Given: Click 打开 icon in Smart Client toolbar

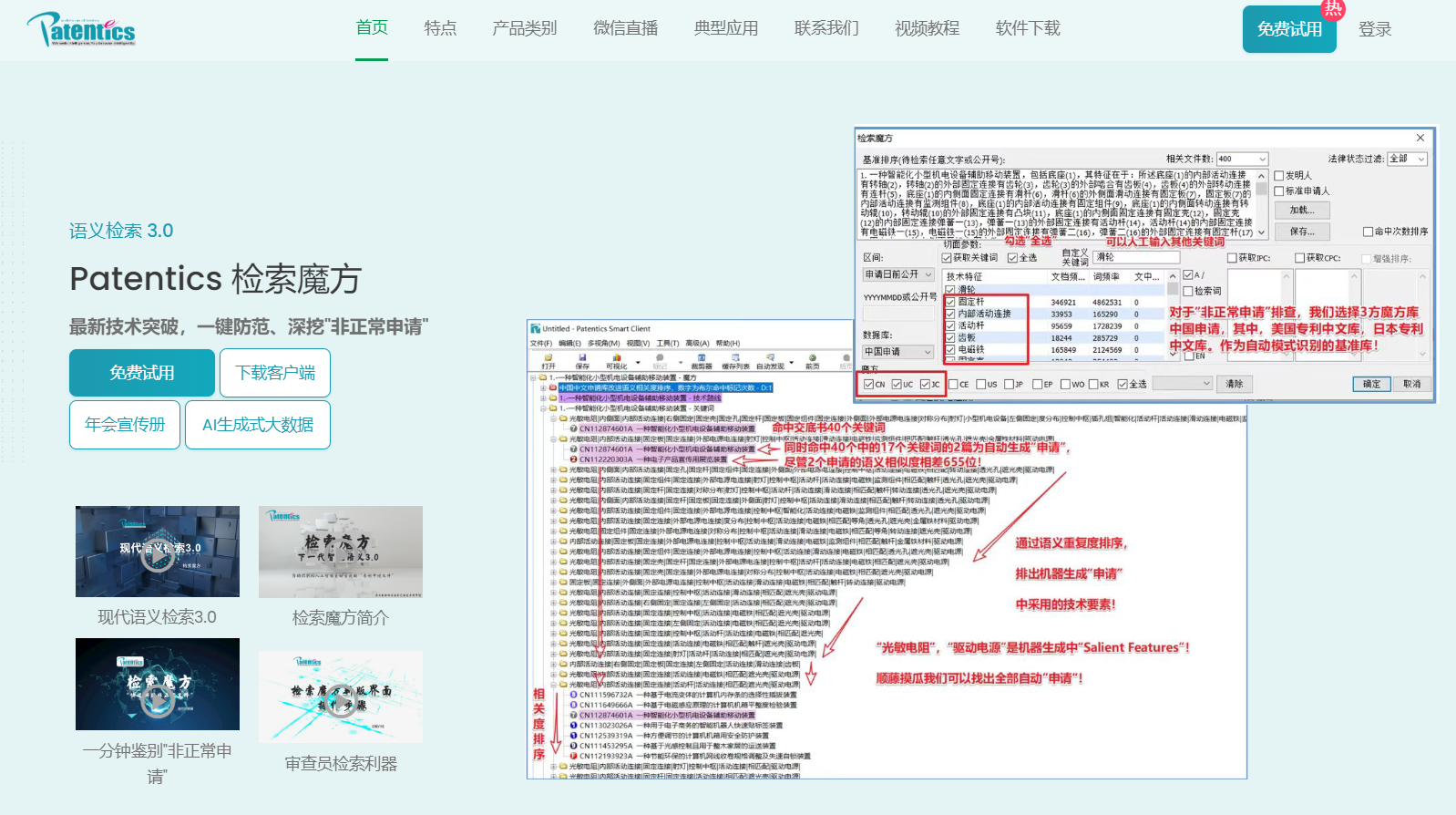Looking at the screenshot, I should (x=549, y=358).
